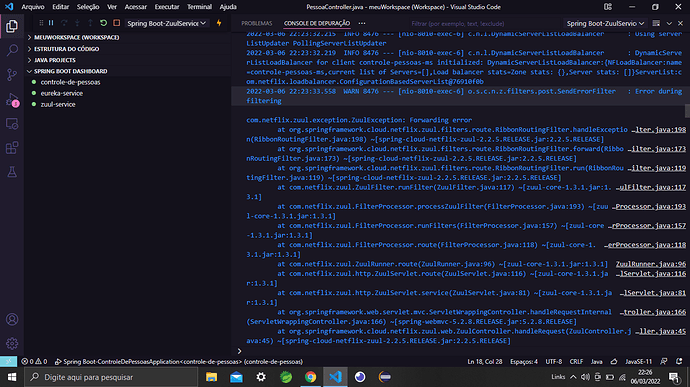
Task: Open the Run and Debug view
Action: 12,100
